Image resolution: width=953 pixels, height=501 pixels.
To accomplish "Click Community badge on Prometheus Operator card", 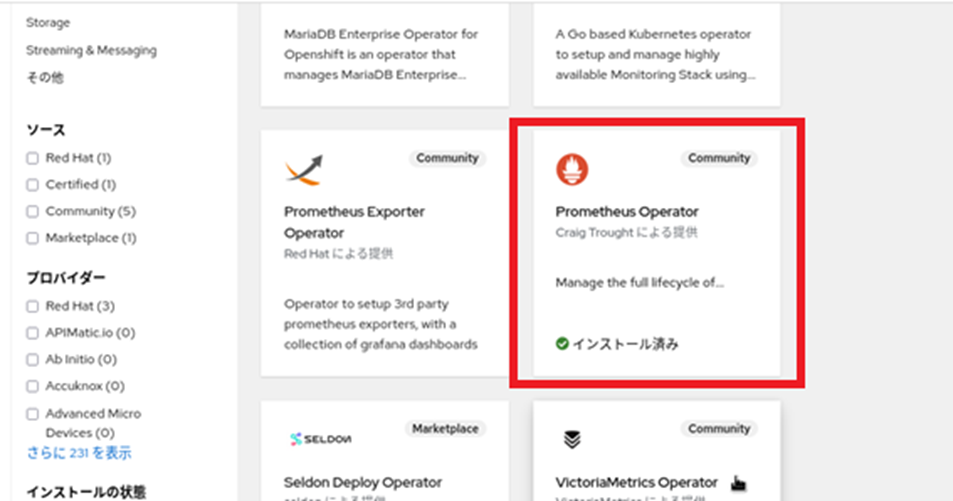I will click(719, 158).
